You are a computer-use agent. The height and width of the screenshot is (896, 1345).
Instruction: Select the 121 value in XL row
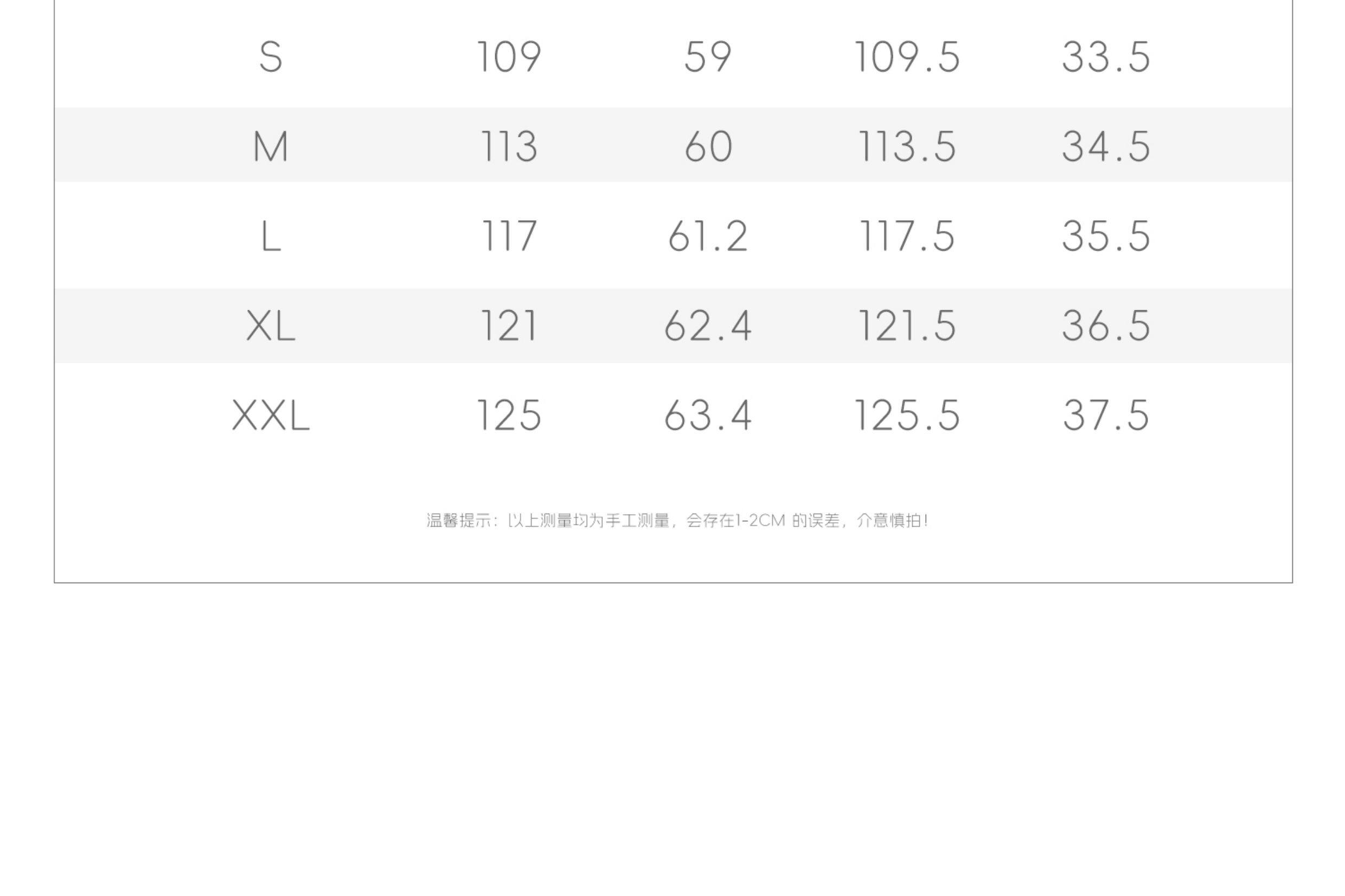[509, 326]
